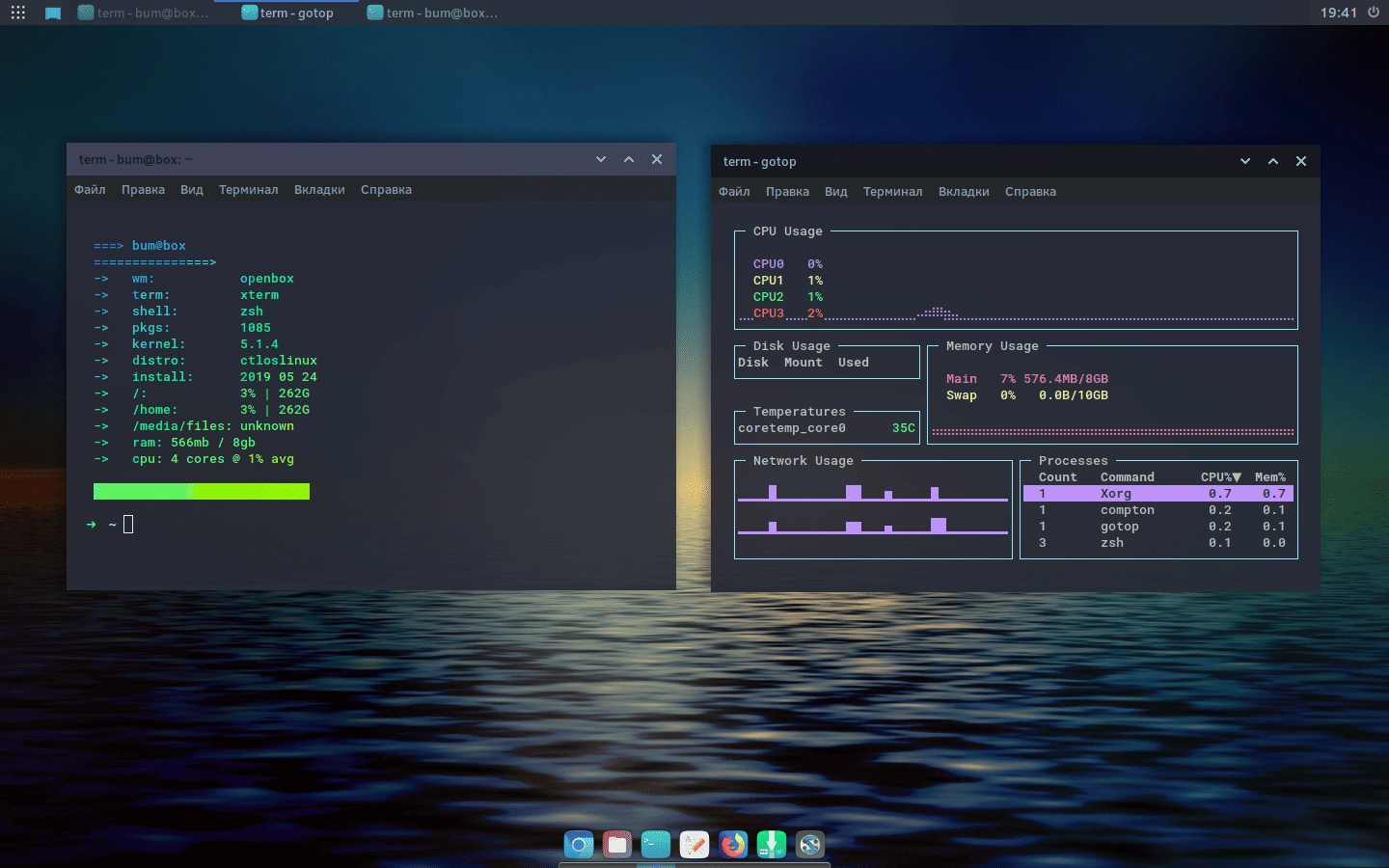Click the kernel version 5.1.4 text
This screenshot has height=868, width=1389.
(x=259, y=344)
